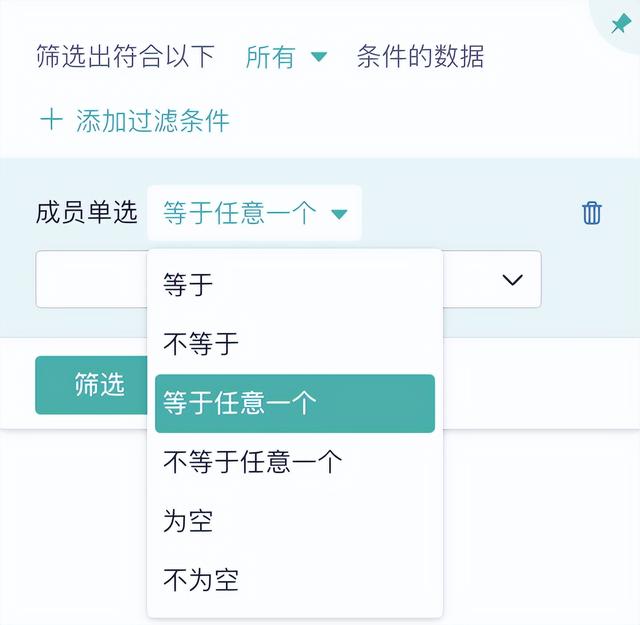The height and width of the screenshot is (625, 640).
Task: Click the 条件的数据 text
Action: pyautogui.click(x=420, y=57)
